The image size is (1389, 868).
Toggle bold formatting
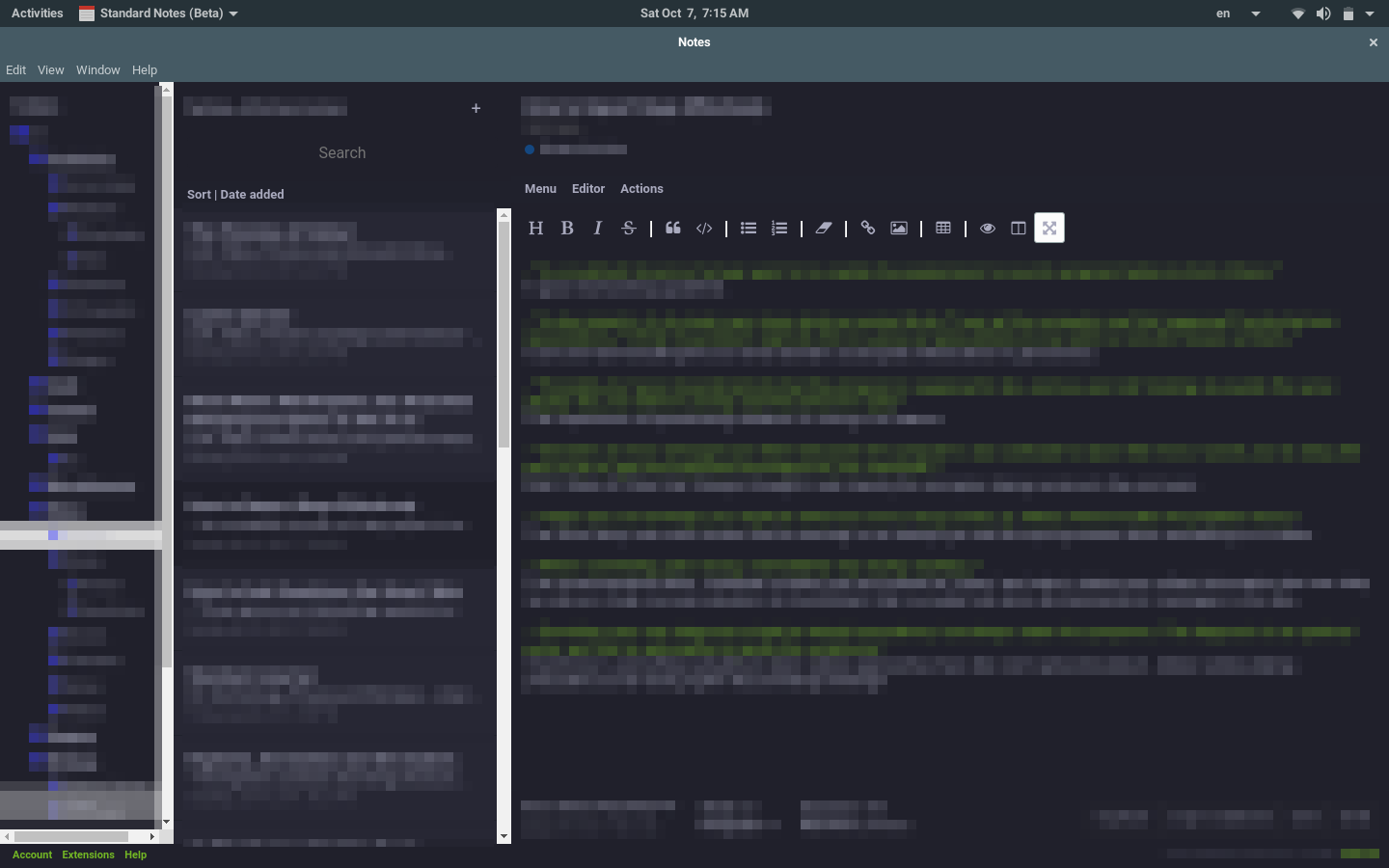567,229
